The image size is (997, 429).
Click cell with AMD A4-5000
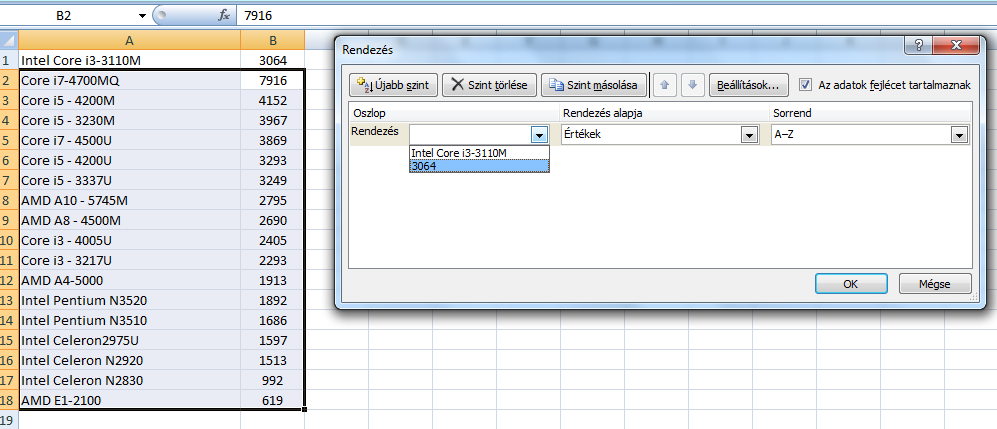[x=130, y=280]
